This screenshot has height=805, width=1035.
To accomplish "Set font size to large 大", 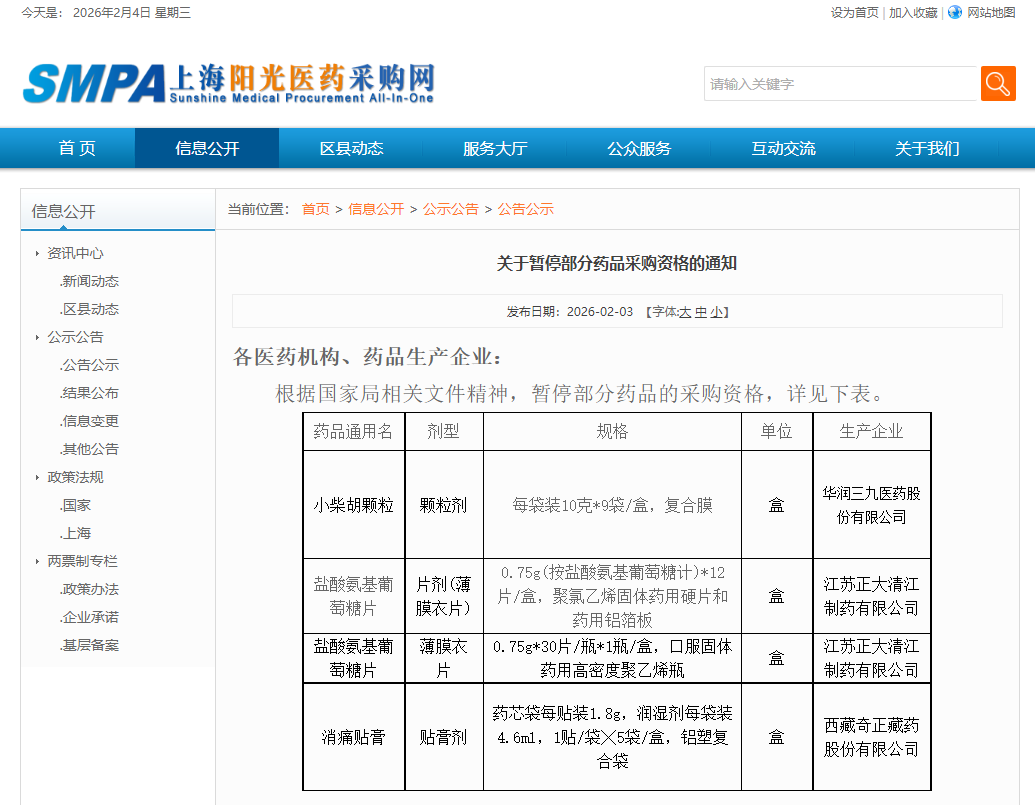I will [x=685, y=312].
